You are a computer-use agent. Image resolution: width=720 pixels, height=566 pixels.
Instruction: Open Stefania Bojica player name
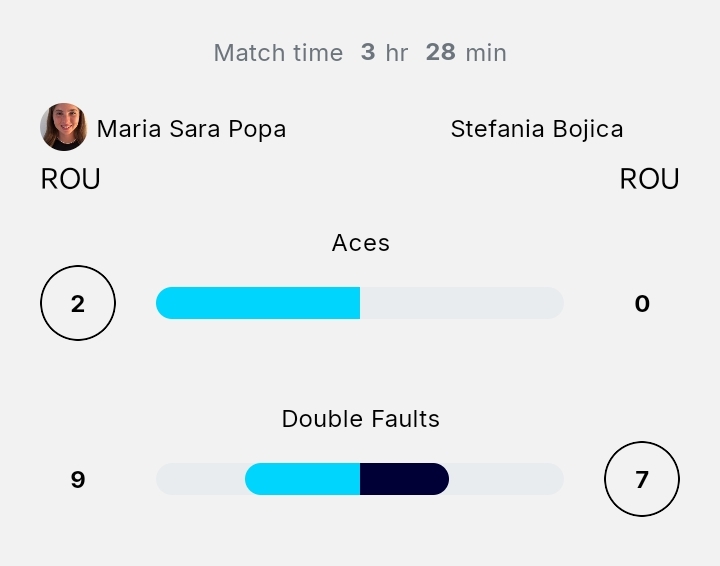point(536,129)
